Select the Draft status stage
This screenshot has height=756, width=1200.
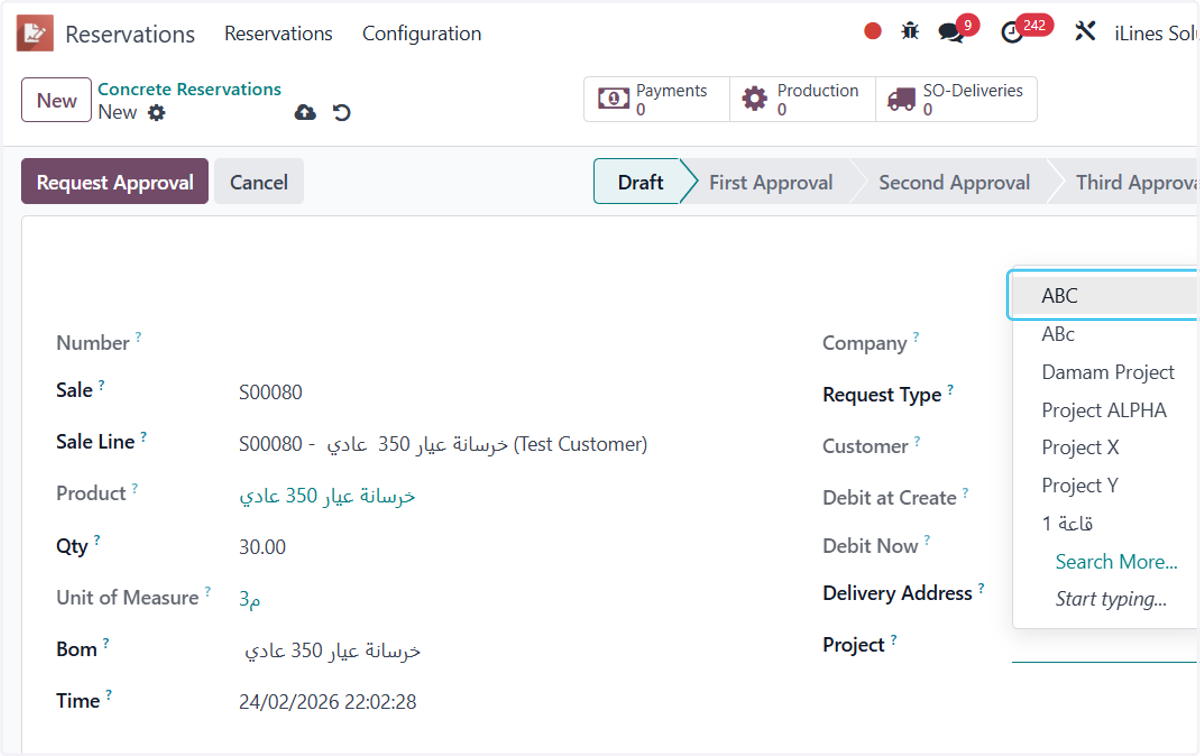coord(640,182)
